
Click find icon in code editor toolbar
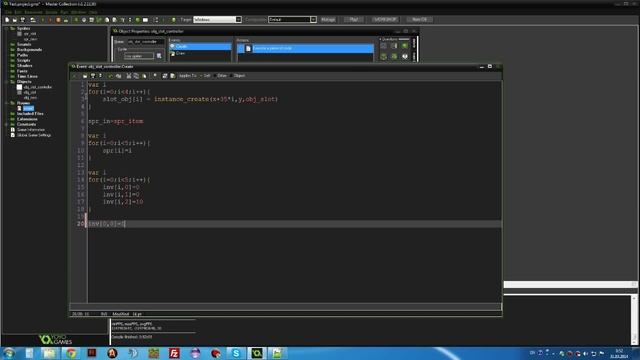pos(155,76)
